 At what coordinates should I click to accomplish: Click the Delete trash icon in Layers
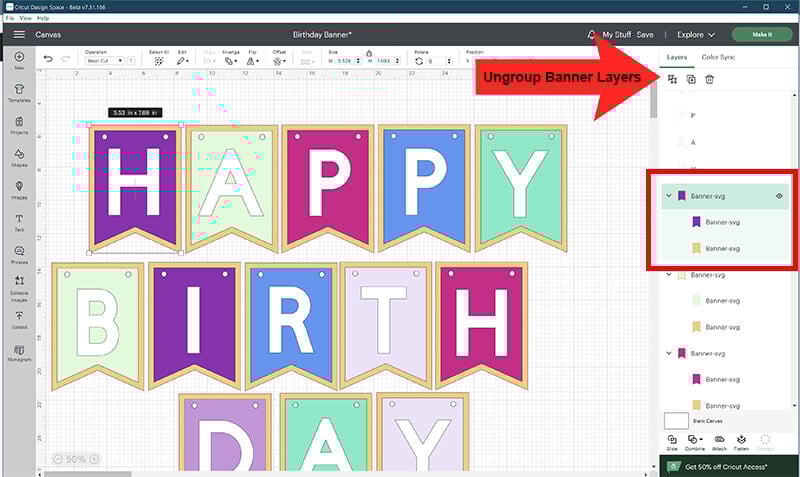click(x=709, y=79)
